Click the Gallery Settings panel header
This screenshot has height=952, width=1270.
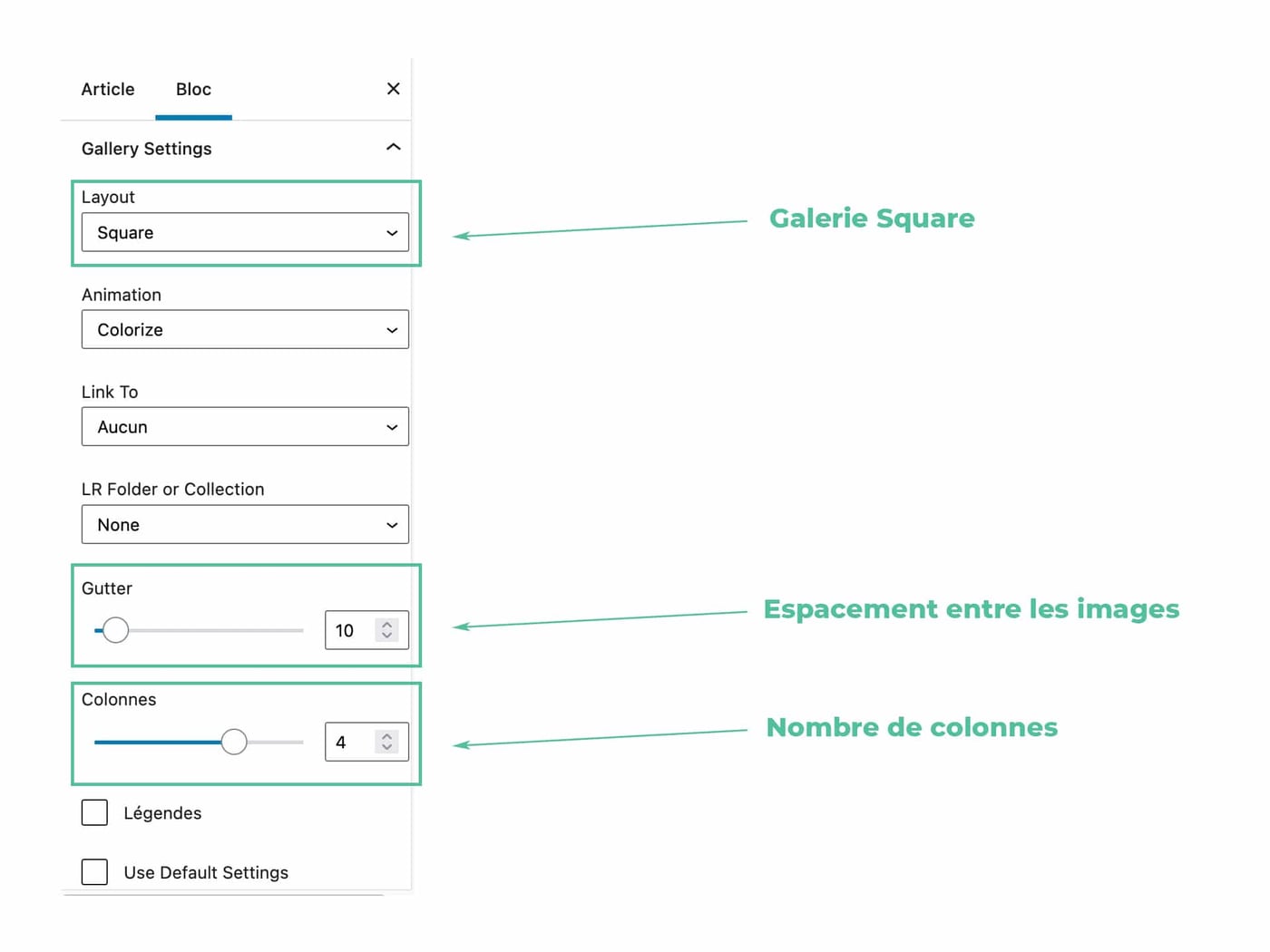pos(147,149)
